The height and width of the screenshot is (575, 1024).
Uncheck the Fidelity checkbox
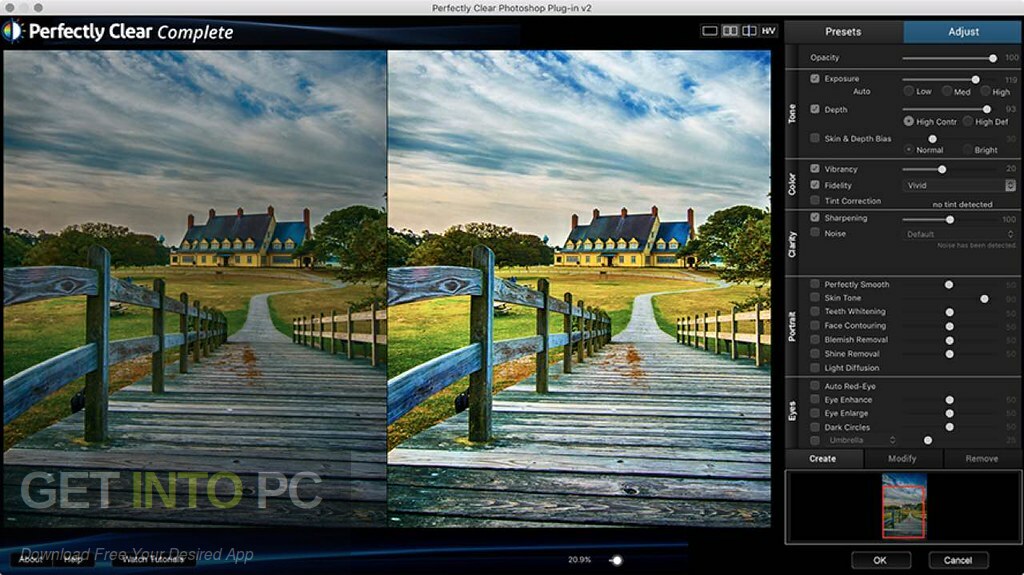coord(815,185)
